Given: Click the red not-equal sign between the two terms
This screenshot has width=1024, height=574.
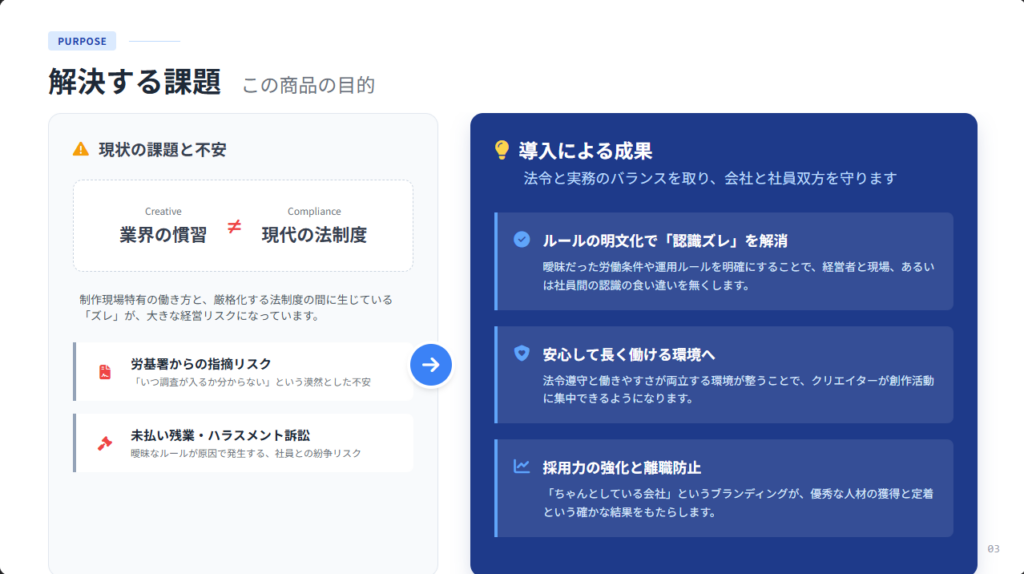Looking at the screenshot, I should click(234, 227).
